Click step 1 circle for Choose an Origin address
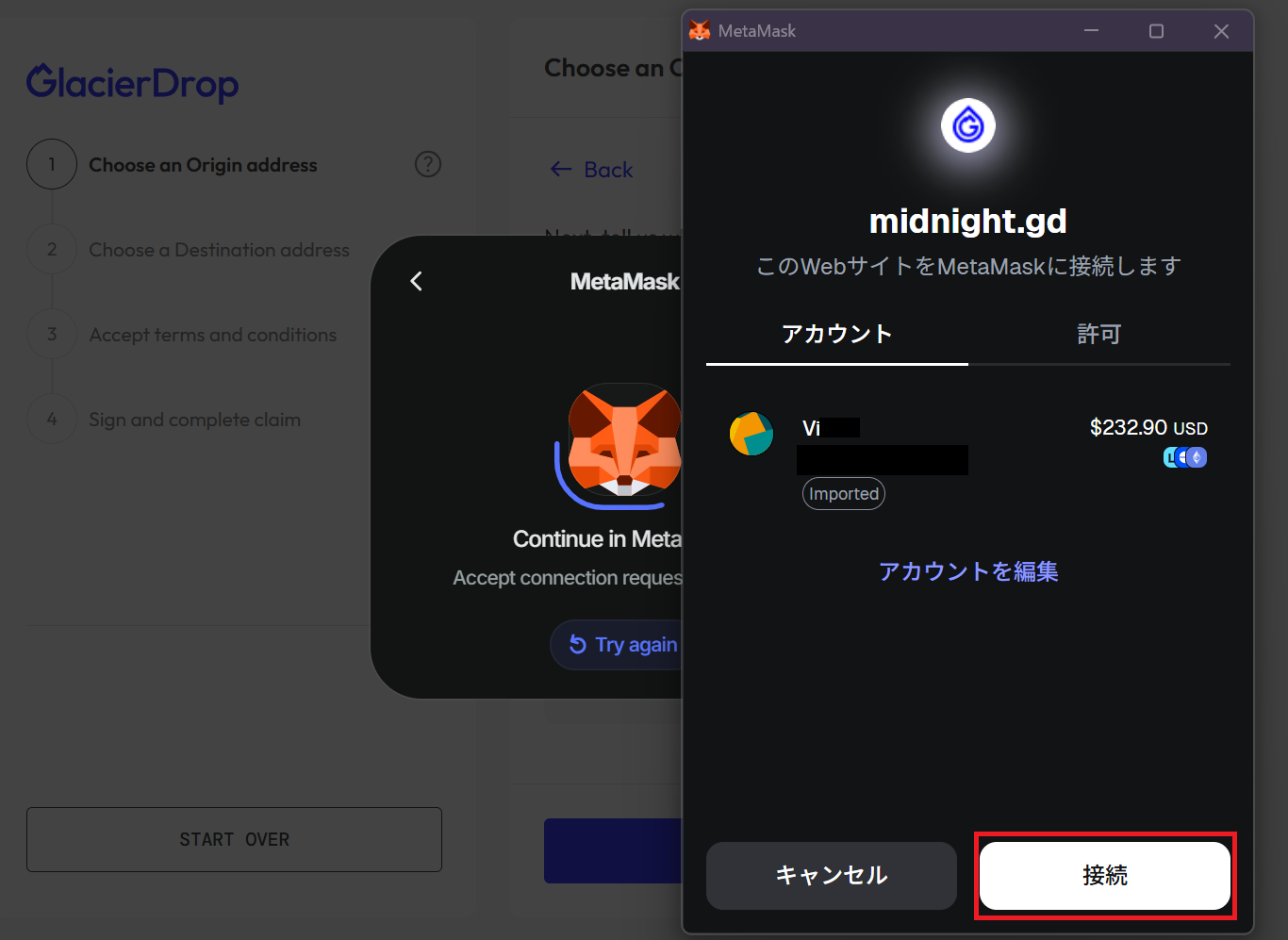This screenshot has height=940, width=1288. [x=52, y=164]
